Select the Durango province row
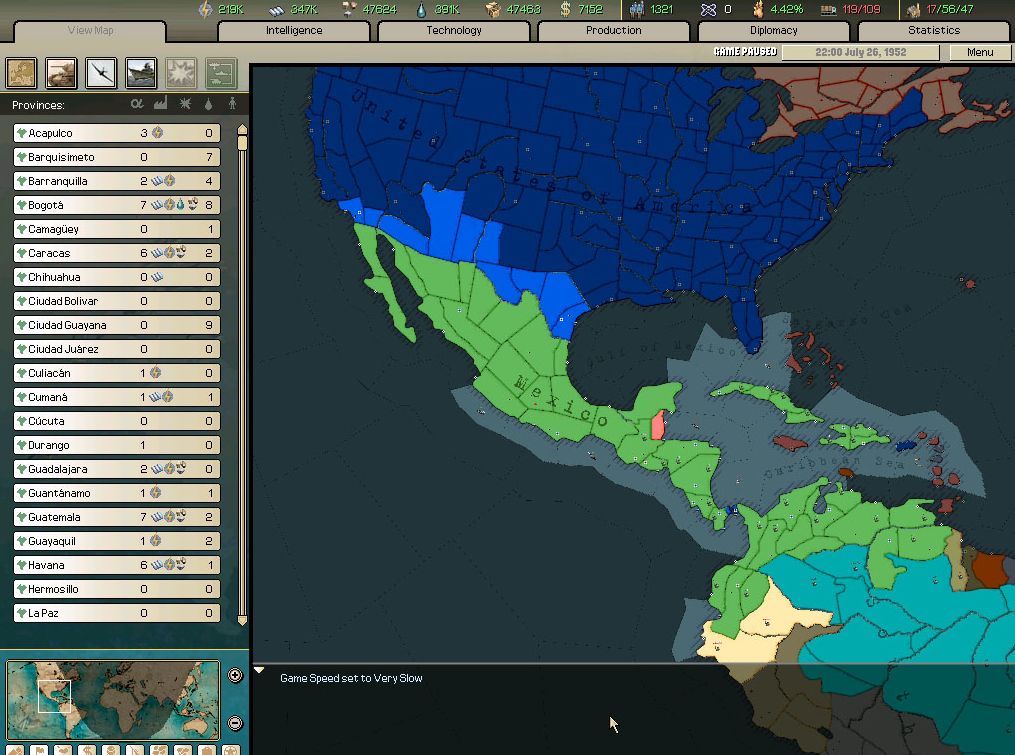 click(x=117, y=444)
